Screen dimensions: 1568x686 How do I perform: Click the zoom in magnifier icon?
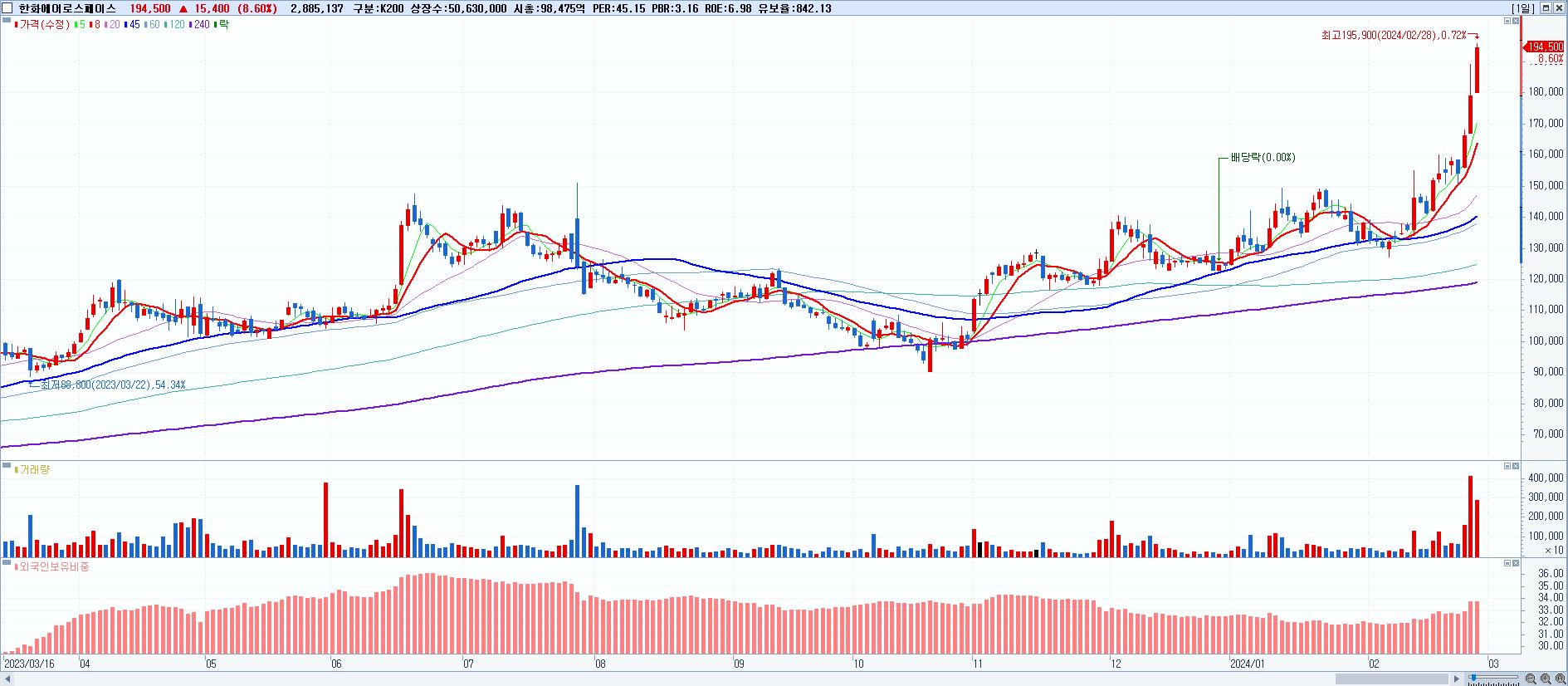pyautogui.click(x=1546, y=679)
